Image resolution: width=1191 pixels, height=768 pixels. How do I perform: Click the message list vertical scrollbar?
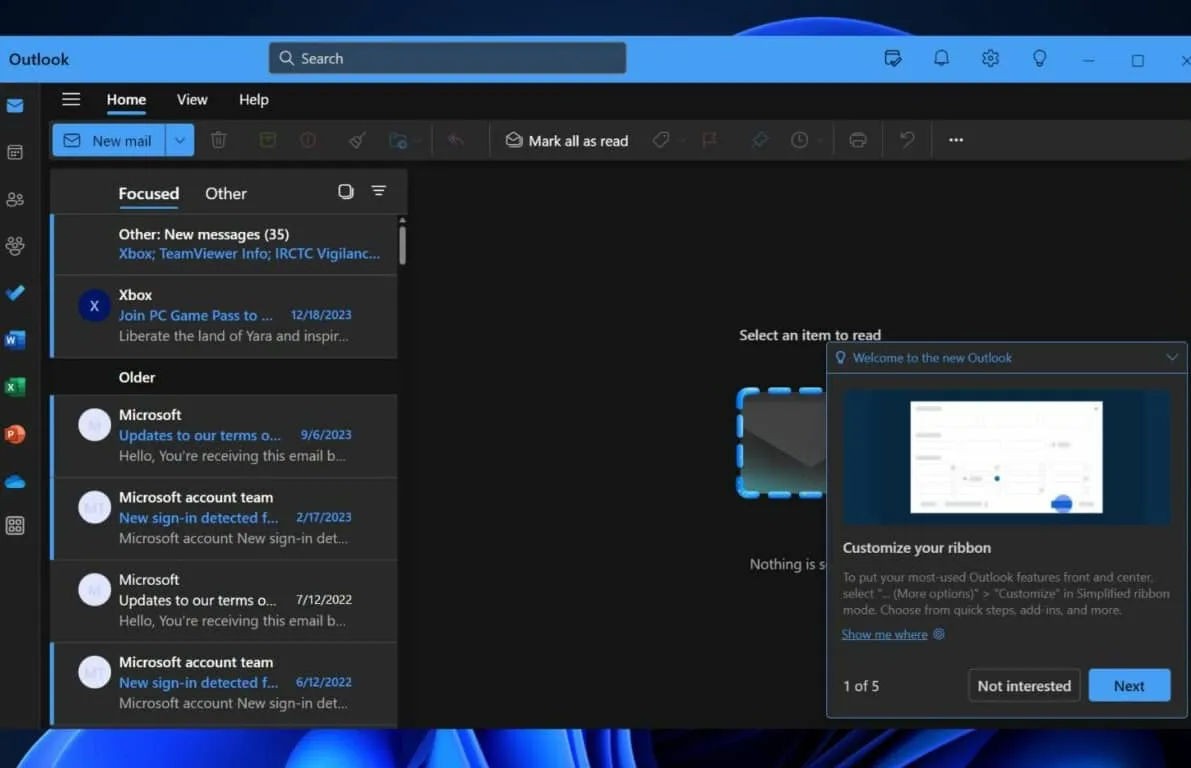(402, 245)
